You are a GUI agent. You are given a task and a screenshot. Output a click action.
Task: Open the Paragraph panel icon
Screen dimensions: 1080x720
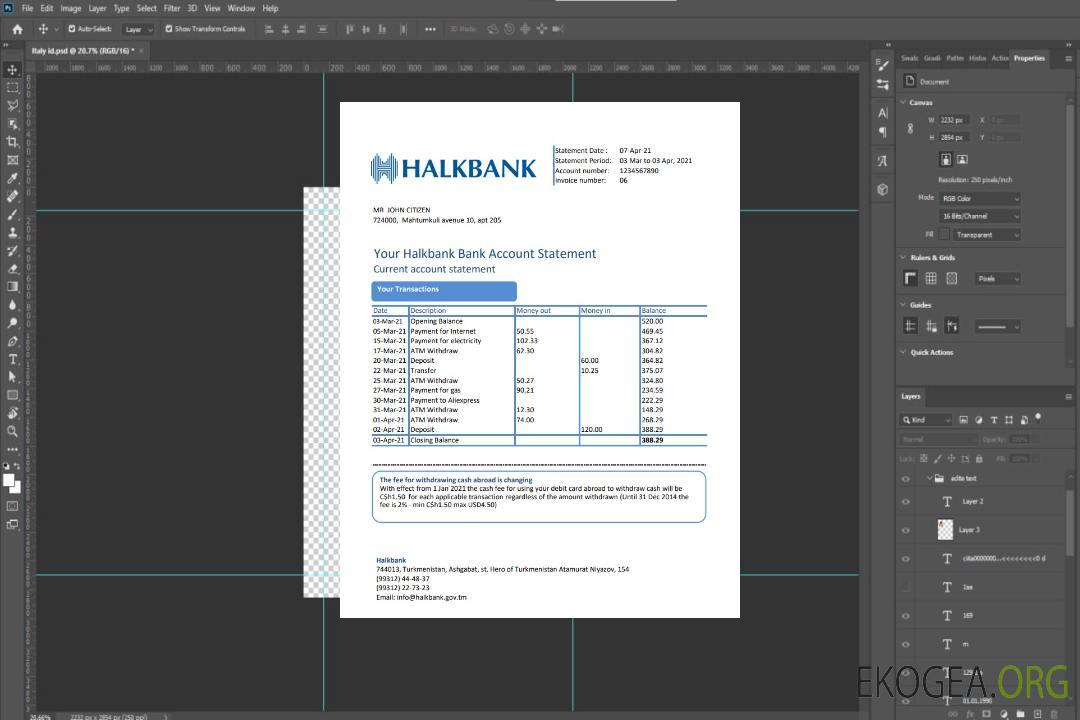pos(883,132)
